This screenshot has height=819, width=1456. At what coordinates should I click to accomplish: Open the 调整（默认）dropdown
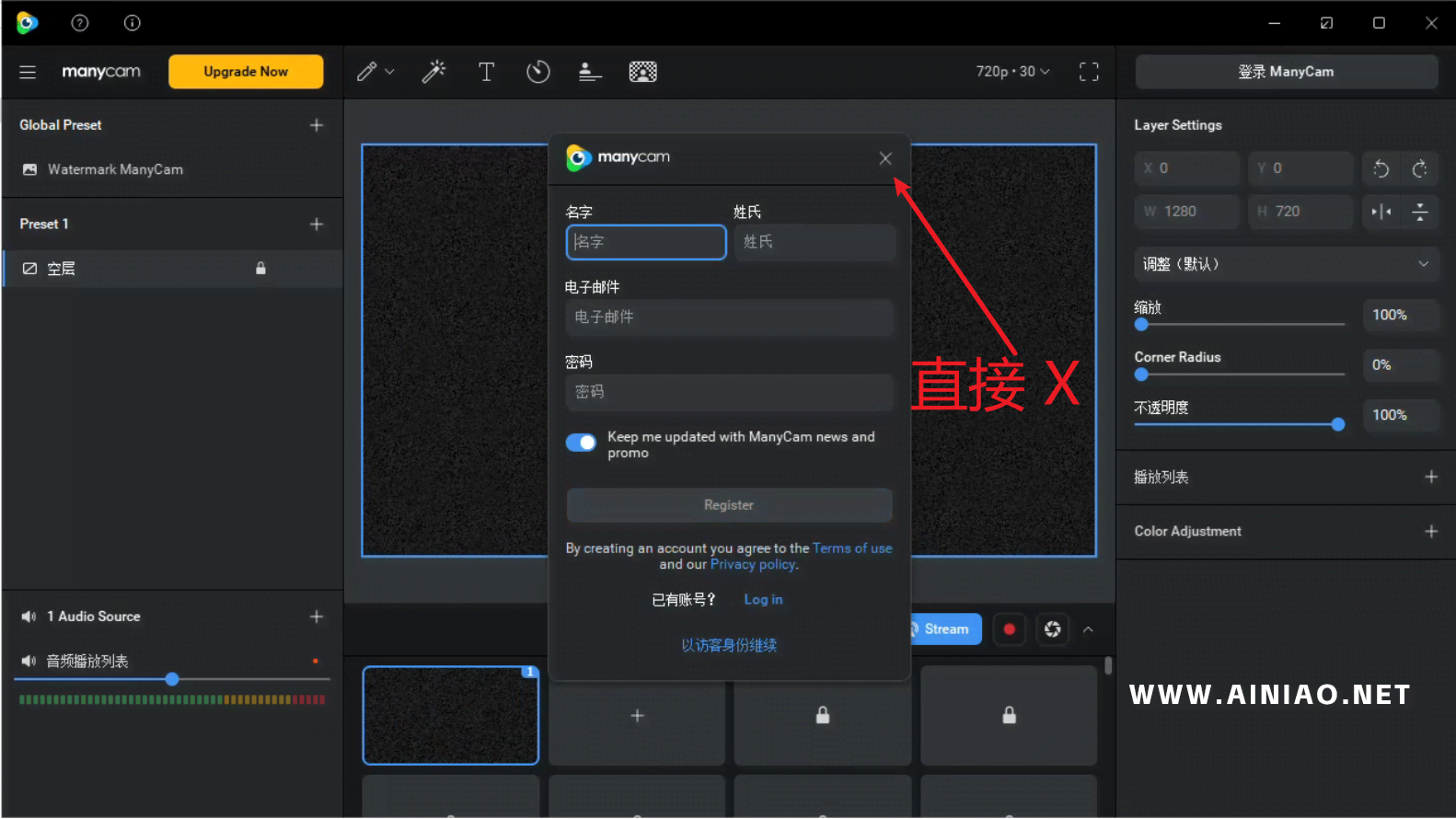tap(1286, 264)
